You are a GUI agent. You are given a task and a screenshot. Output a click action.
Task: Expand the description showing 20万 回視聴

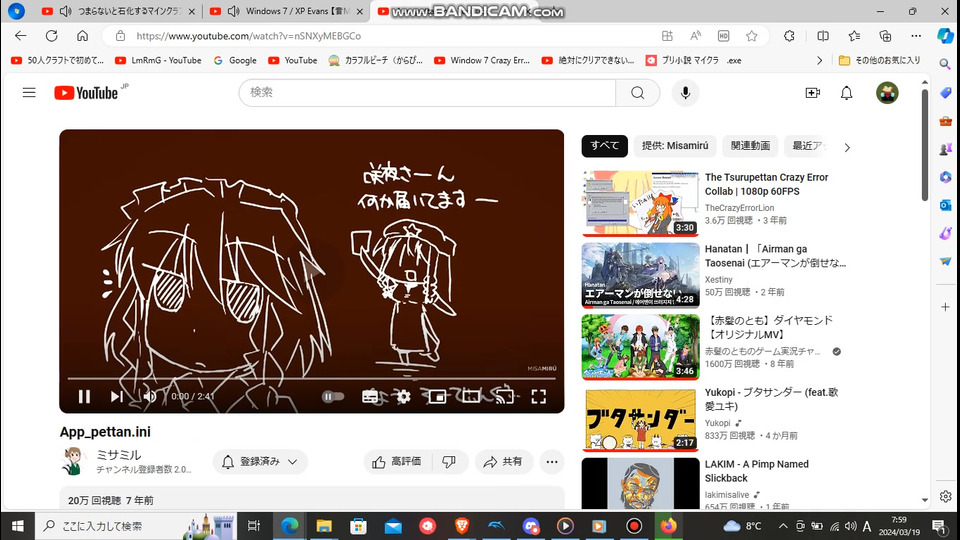pos(312,498)
